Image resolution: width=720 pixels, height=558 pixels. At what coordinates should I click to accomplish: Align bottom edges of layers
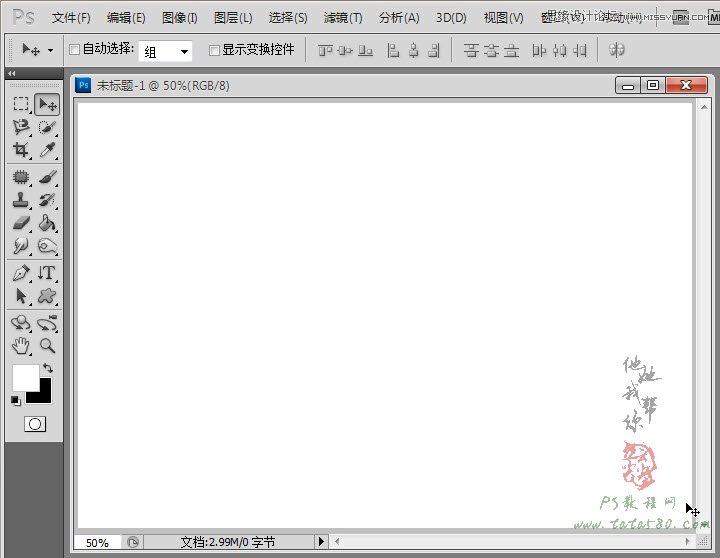[x=365, y=50]
